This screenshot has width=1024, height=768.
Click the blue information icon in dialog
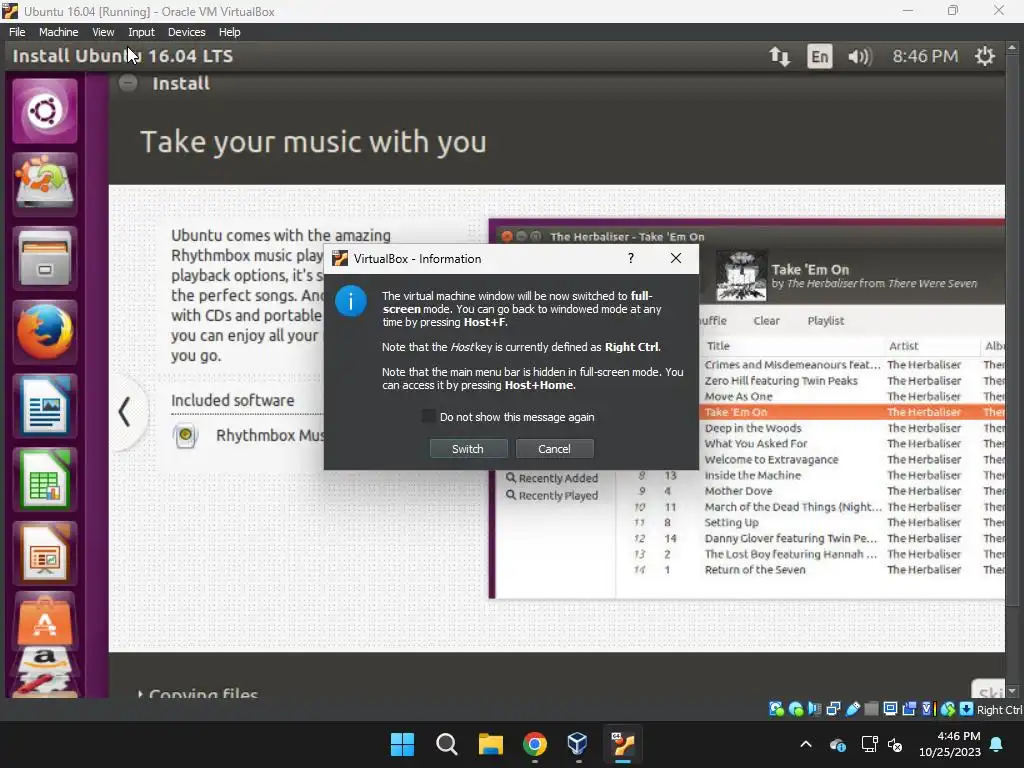click(x=351, y=301)
